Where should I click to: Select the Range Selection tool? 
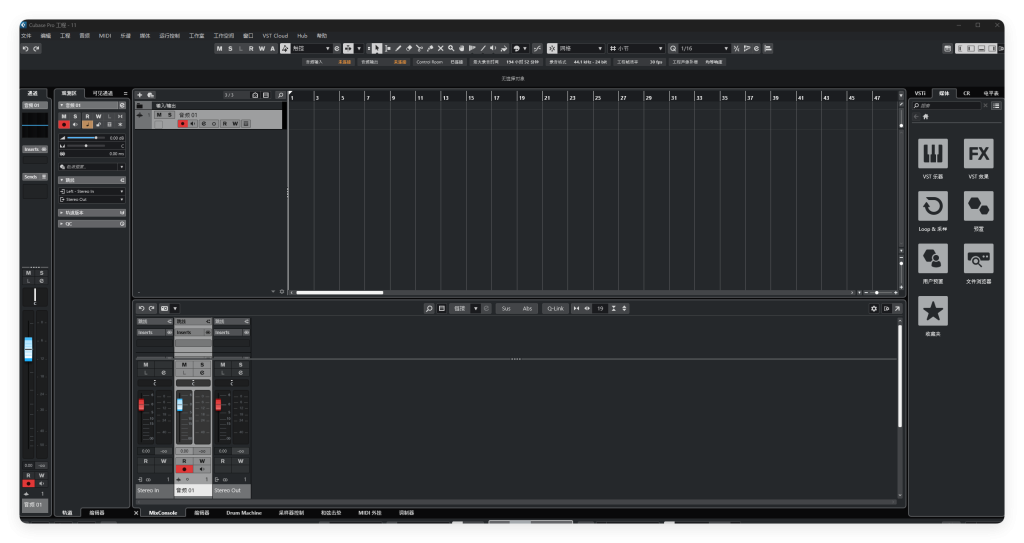(388, 48)
